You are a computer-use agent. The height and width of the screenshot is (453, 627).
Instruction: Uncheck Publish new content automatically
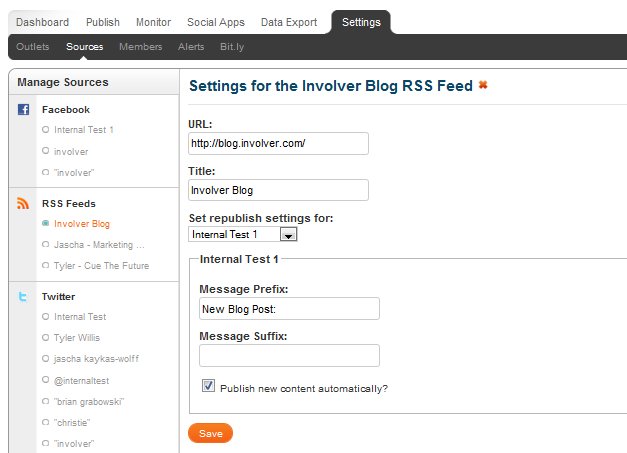(208, 386)
